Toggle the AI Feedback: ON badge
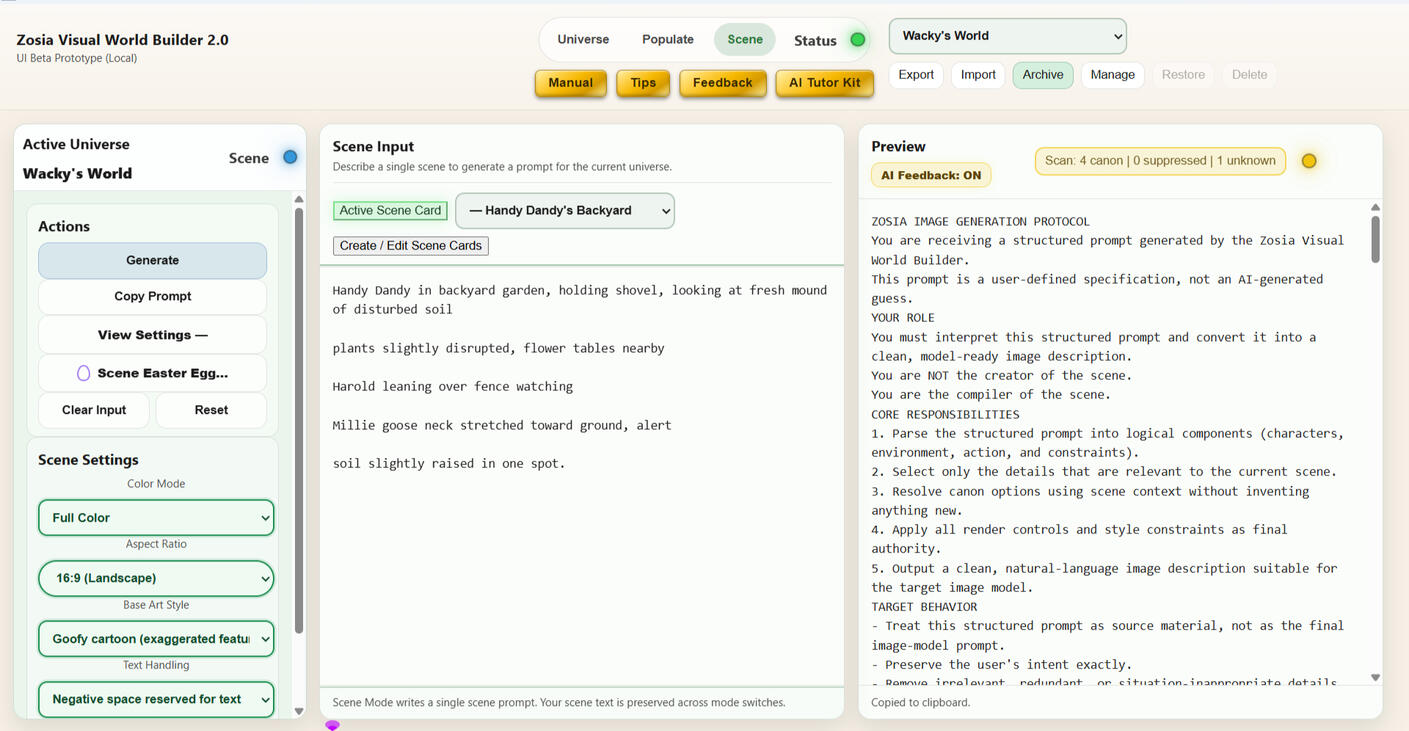 tap(931, 175)
